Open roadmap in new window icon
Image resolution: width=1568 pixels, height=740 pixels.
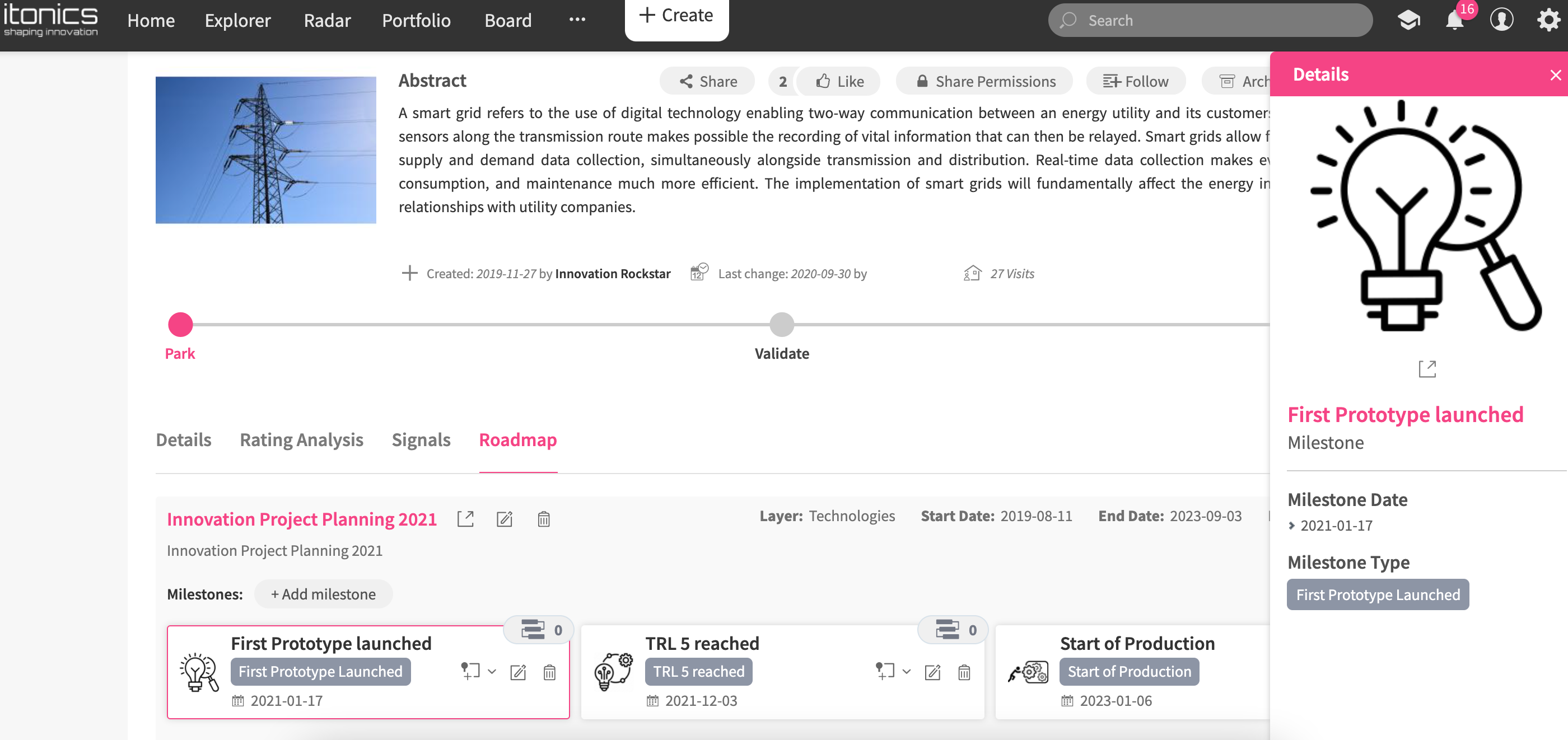pos(465,519)
